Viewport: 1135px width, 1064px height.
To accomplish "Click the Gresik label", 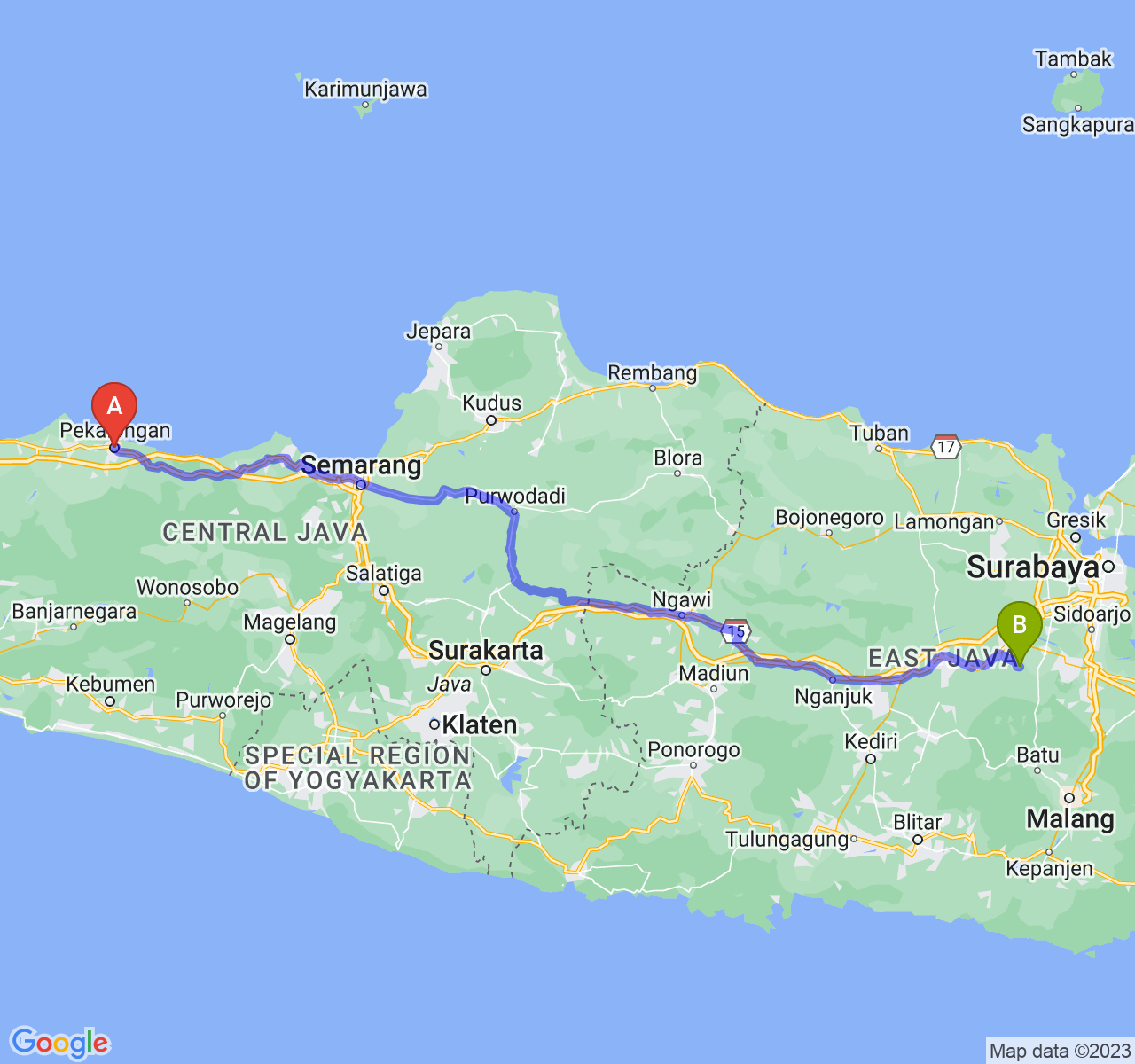I will pyautogui.click(x=1076, y=520).
